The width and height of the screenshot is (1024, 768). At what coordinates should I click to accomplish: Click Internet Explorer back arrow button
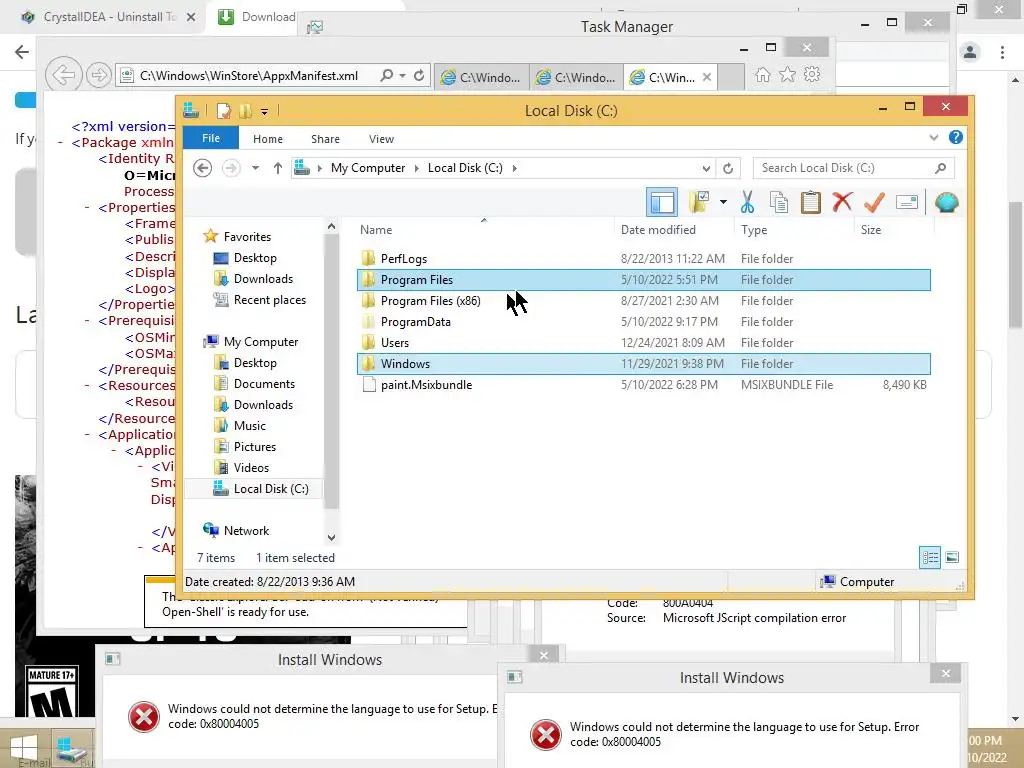pos(63,76)
